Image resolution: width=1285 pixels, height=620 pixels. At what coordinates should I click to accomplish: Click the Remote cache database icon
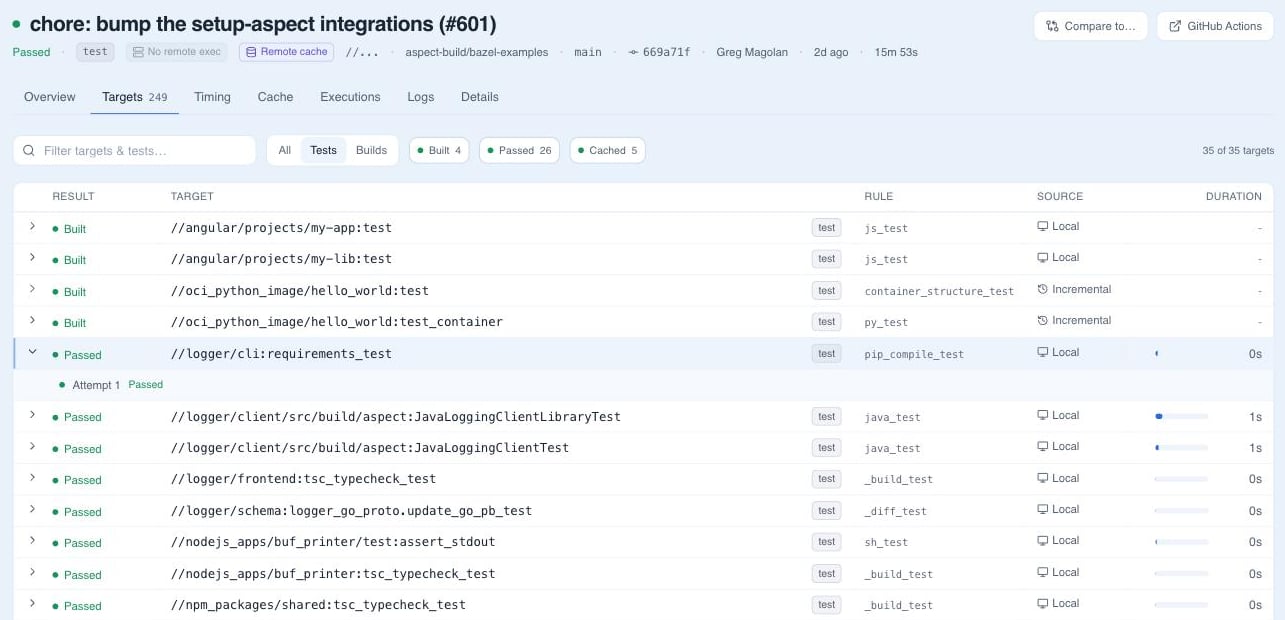pyautogui.click(x=251, y=52)
